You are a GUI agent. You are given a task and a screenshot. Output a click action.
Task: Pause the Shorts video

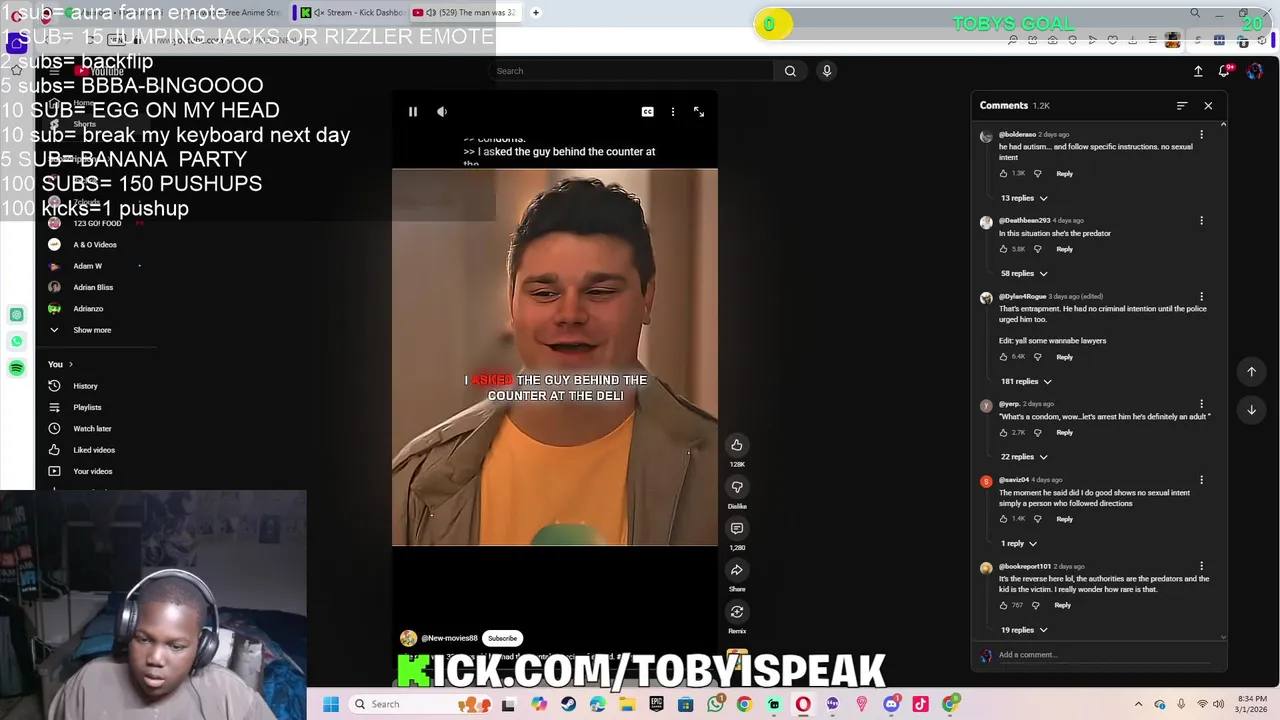(x=412, y=112)
